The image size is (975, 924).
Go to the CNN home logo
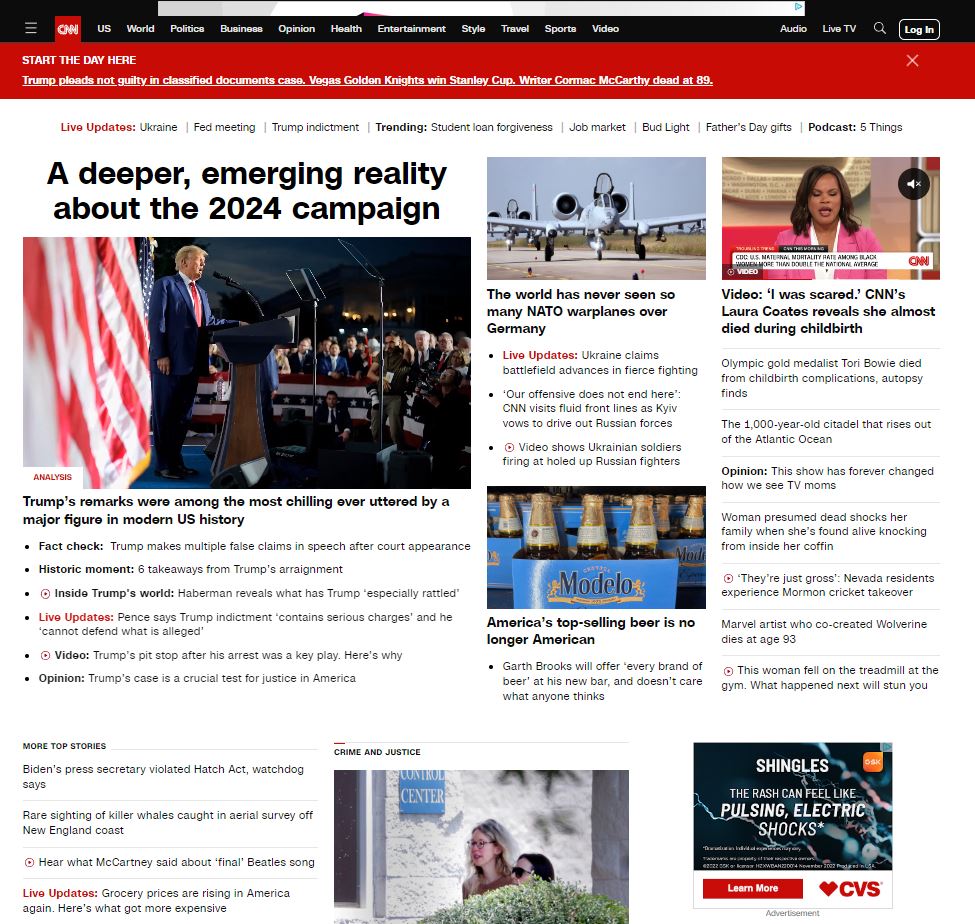(68, 29)
